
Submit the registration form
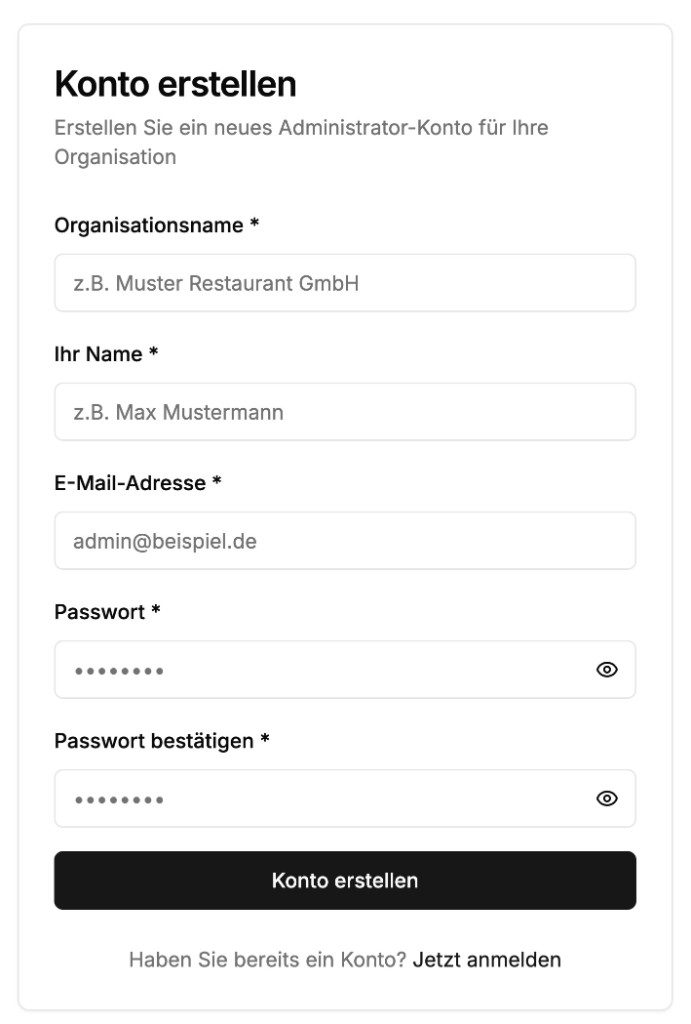pyautogui.click(x=345, y=882)
